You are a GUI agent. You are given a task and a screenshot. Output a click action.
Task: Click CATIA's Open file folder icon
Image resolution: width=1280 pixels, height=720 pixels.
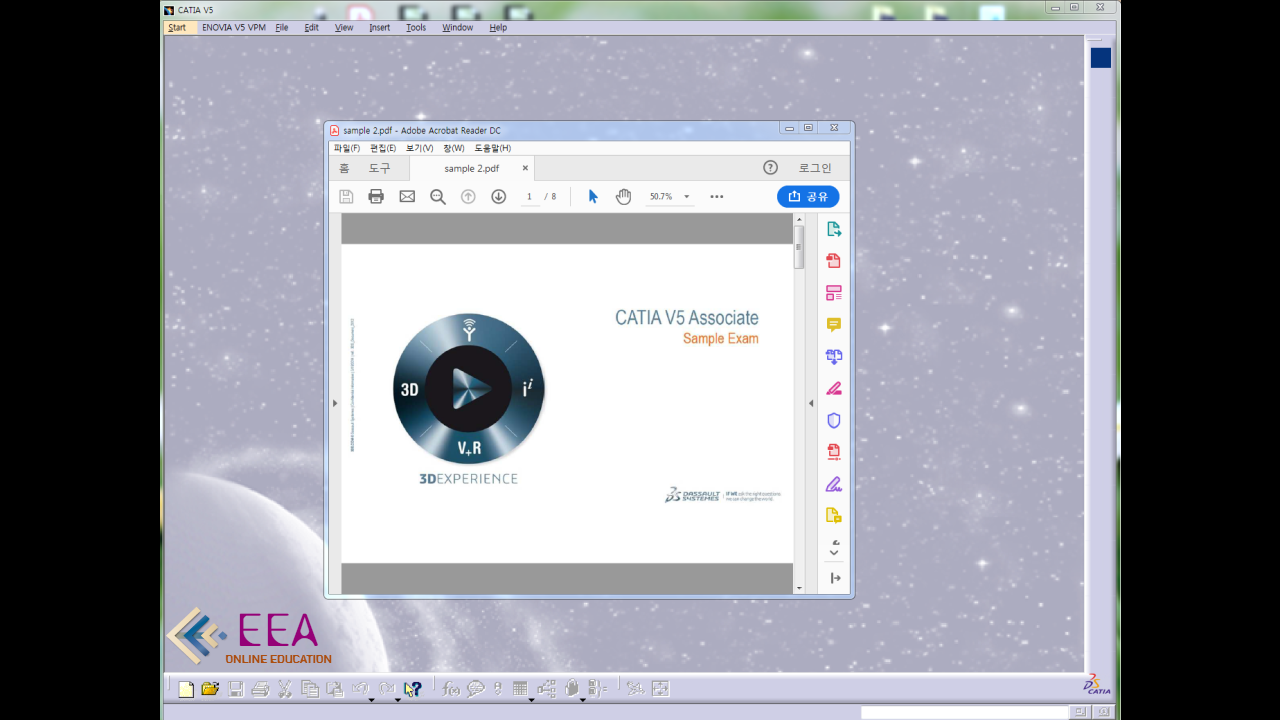(210, 689)
